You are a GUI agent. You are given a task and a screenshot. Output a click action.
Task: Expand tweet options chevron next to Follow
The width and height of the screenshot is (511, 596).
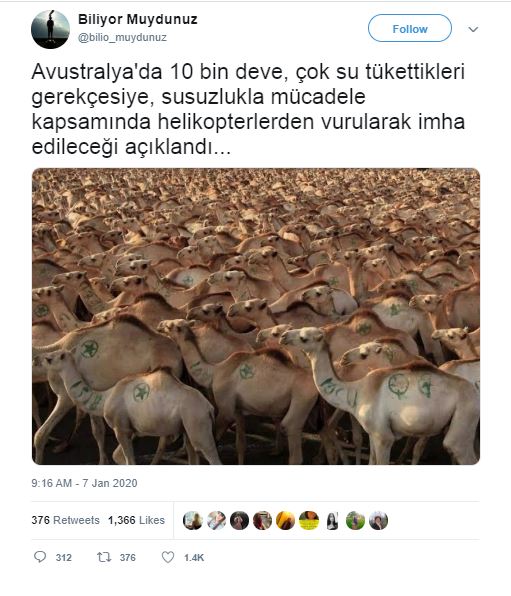point(473,29)
